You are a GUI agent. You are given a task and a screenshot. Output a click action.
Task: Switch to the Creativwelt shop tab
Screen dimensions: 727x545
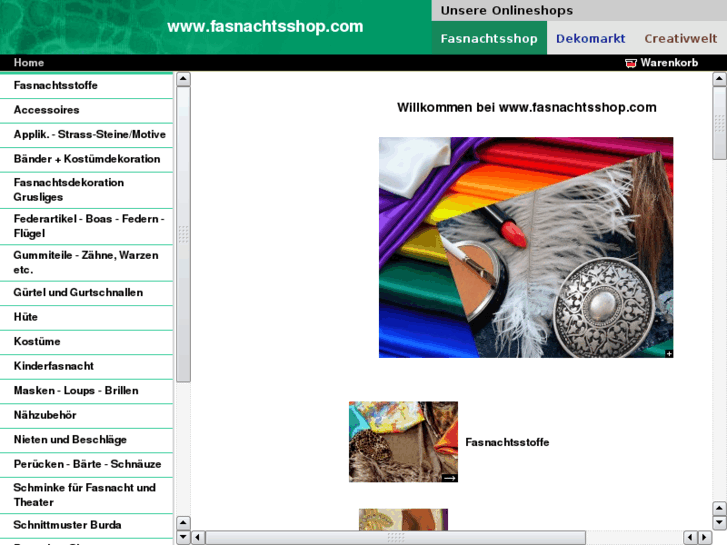pos(681,38)
